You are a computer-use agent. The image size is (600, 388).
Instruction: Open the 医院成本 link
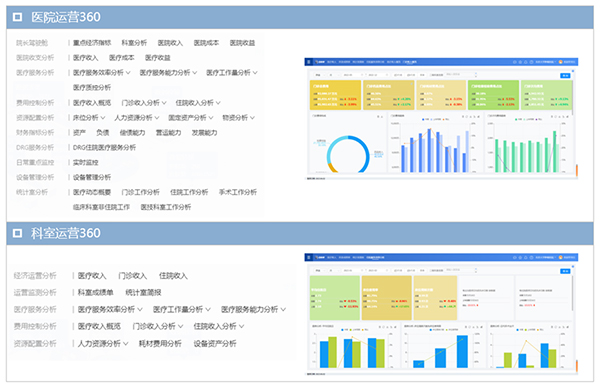(x=206, y=43)
